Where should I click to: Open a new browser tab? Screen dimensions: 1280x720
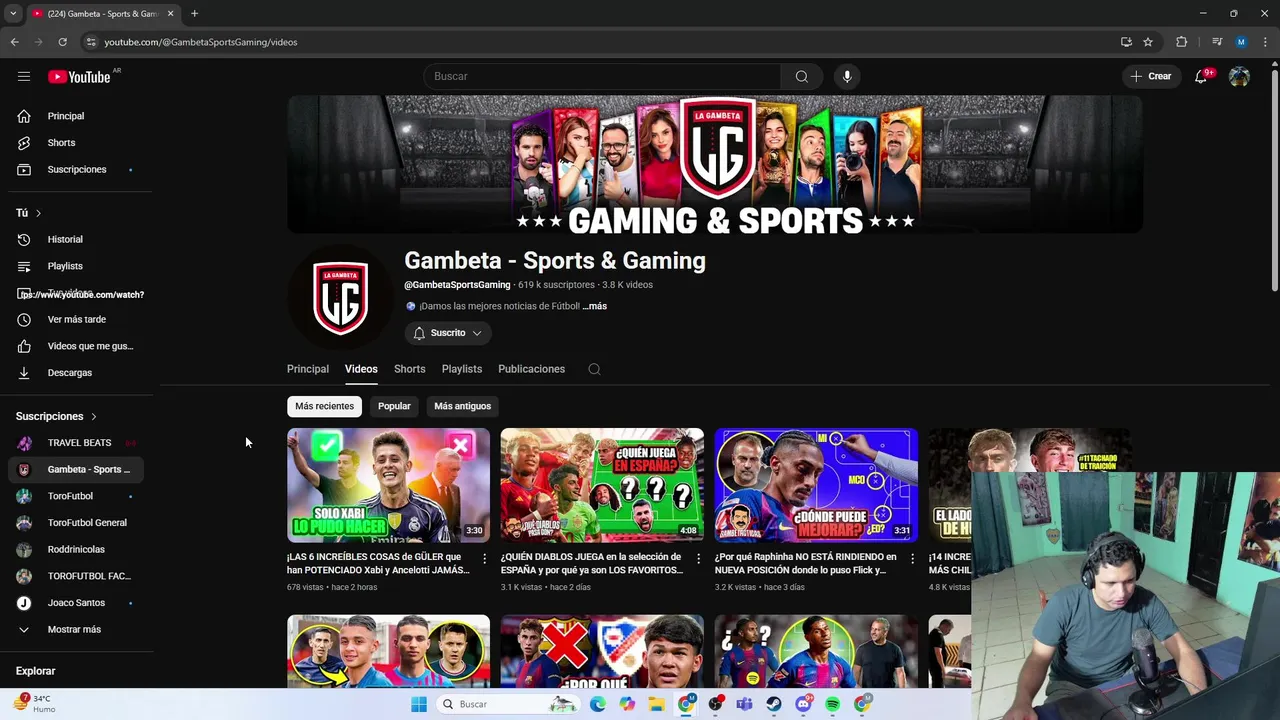click(x=194, y=13)
